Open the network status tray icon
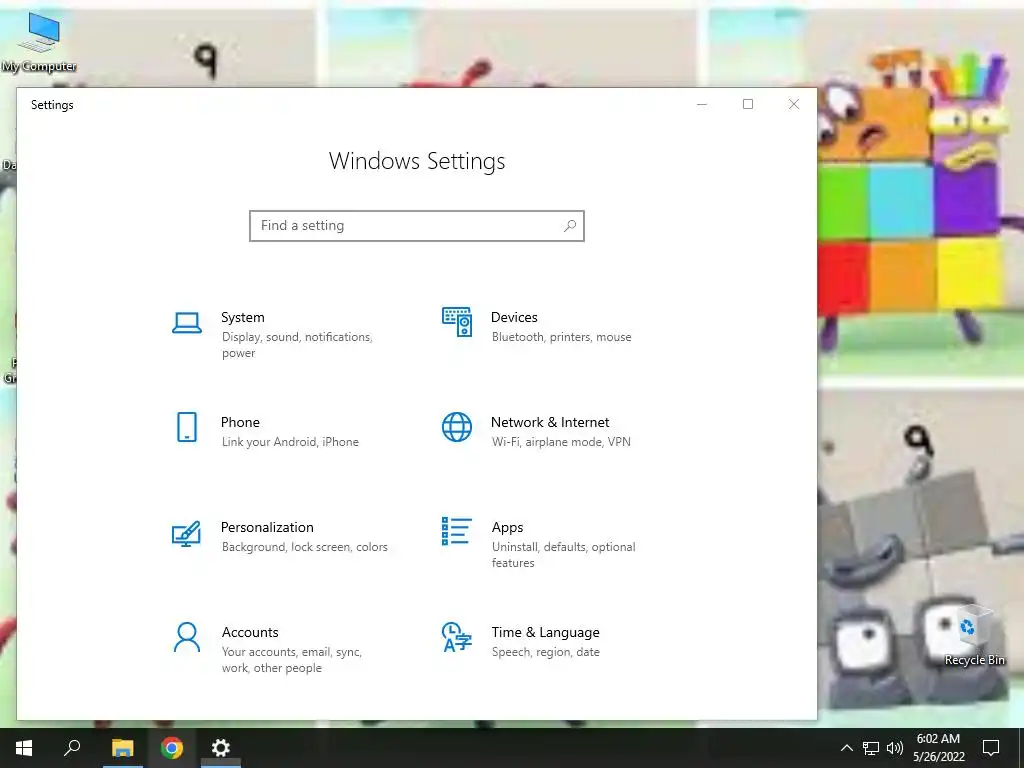The height and width of the screenshot is (768, 1024). pyautogui.click(x=871, y=748)
